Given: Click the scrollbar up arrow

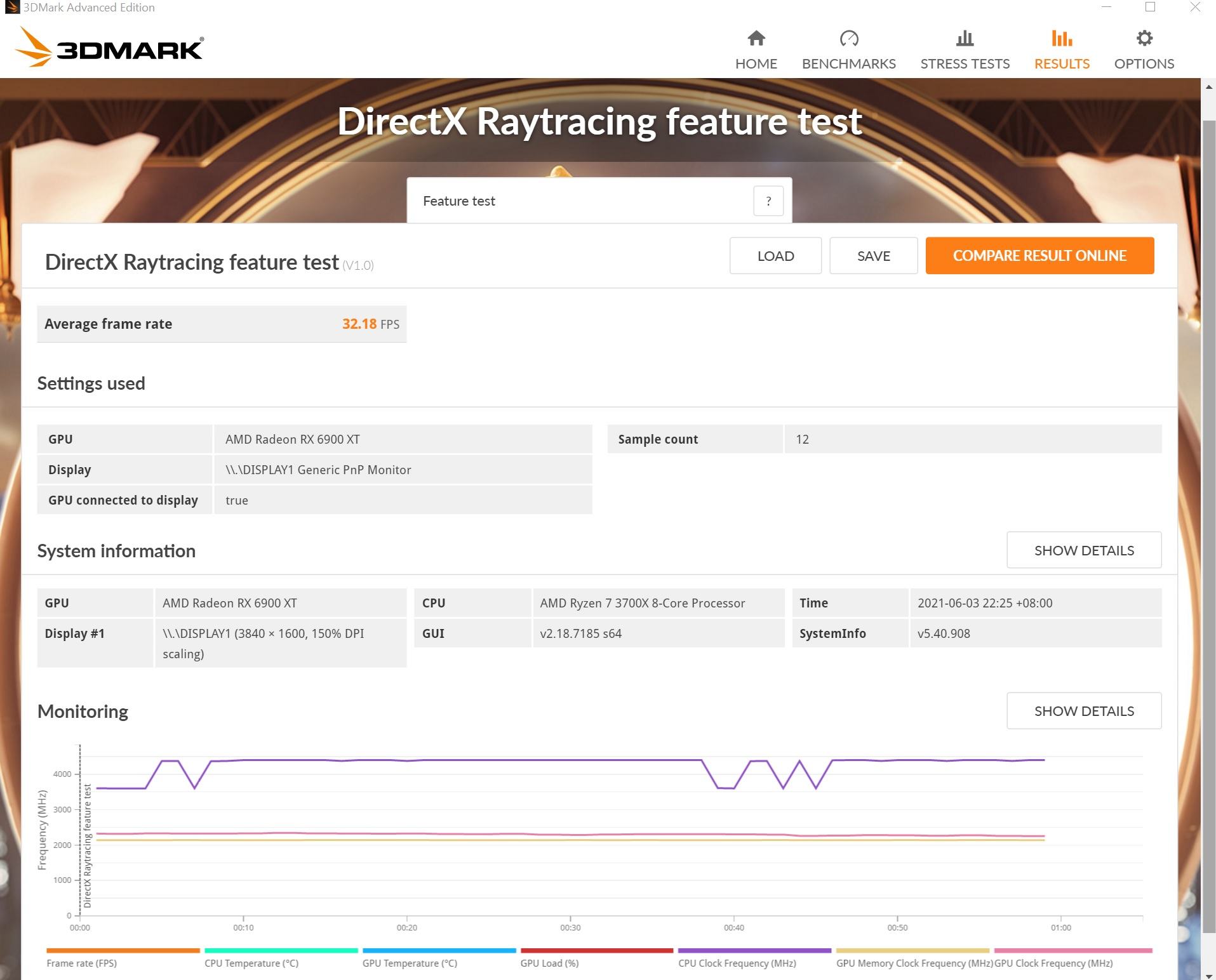Looking at the screenshot, I should point(1209,86).
